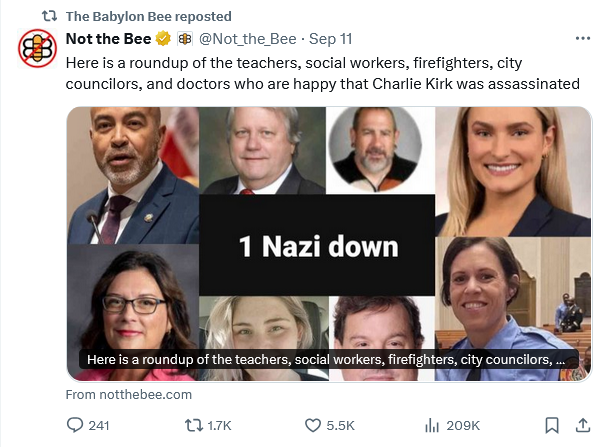Open view analytics showing 209K
This screenshot has height=447, width=608.
tap(431, 425)
